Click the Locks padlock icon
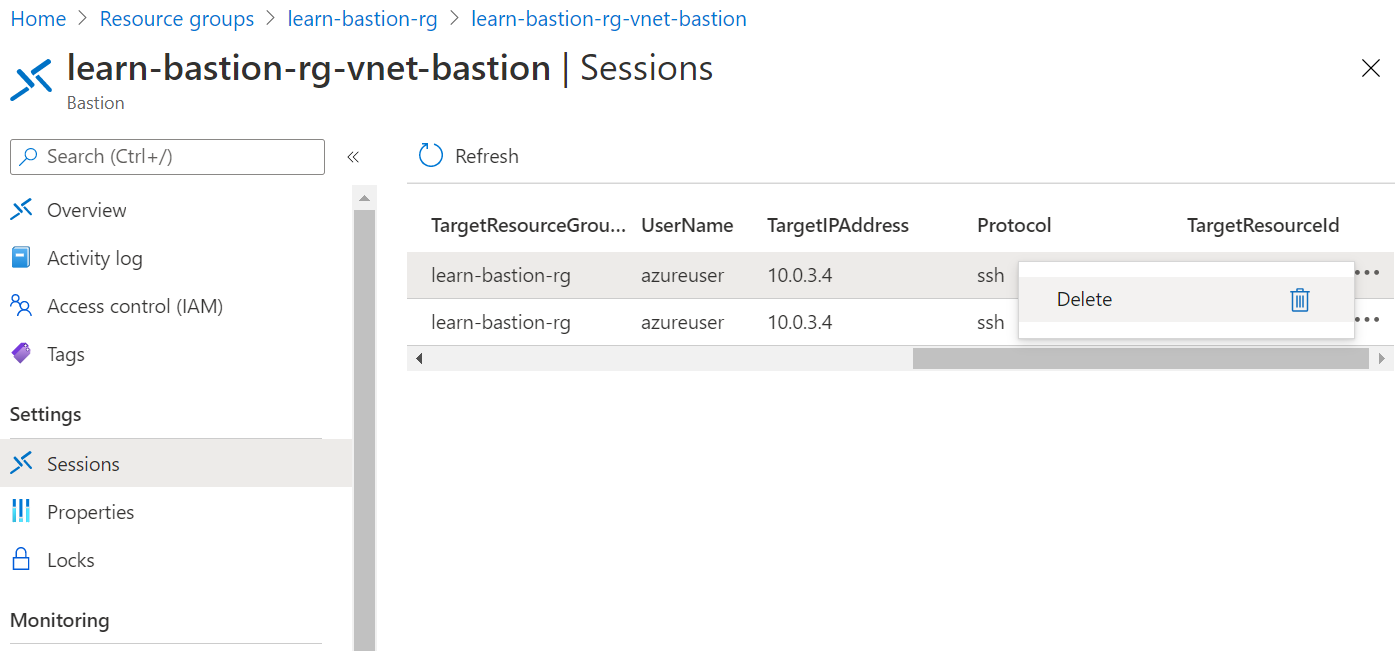 coord(21,560)
